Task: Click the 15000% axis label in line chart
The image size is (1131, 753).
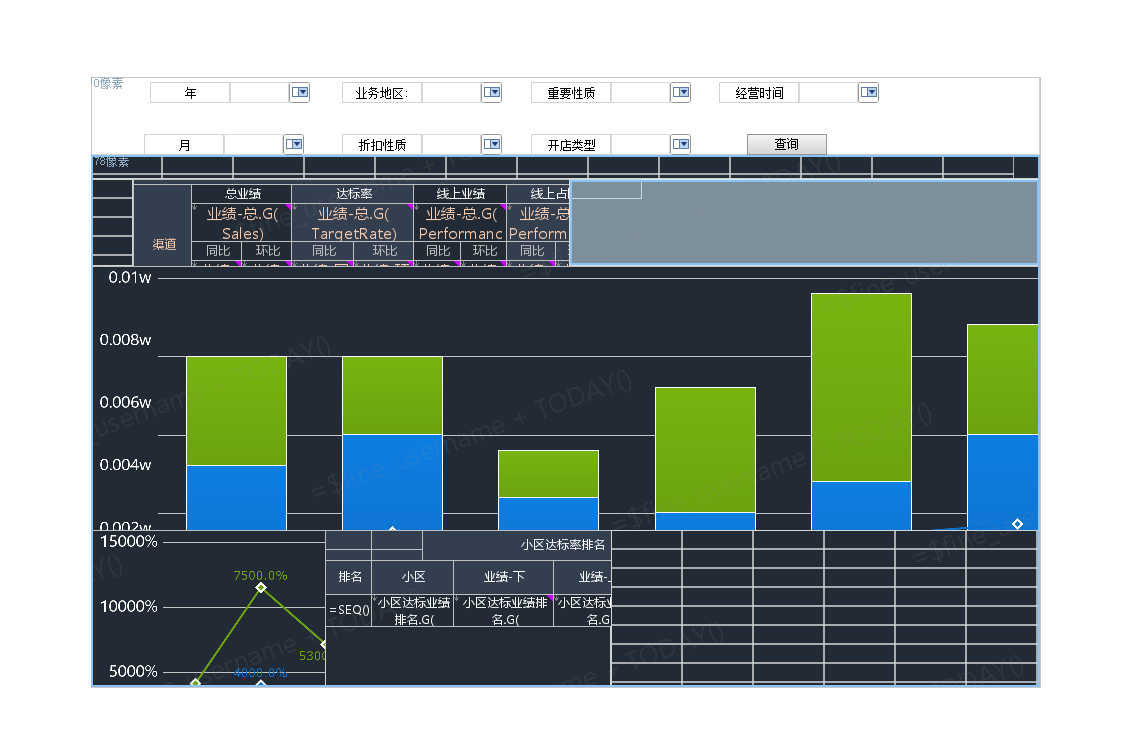Action: point(128,542)
